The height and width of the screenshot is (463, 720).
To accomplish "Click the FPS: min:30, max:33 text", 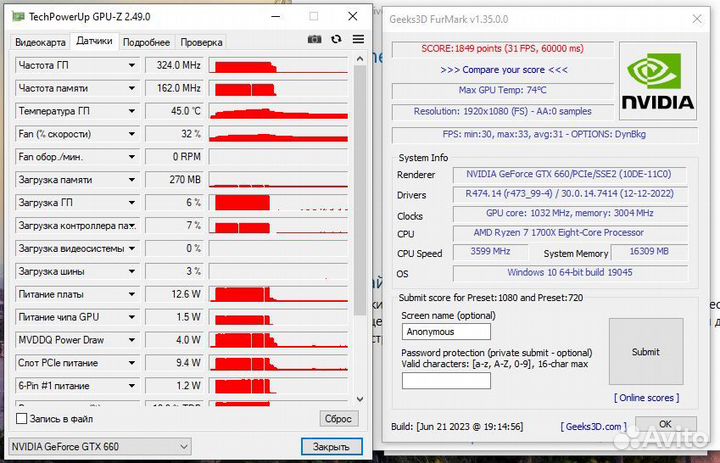I will click(x=544, y=134).
